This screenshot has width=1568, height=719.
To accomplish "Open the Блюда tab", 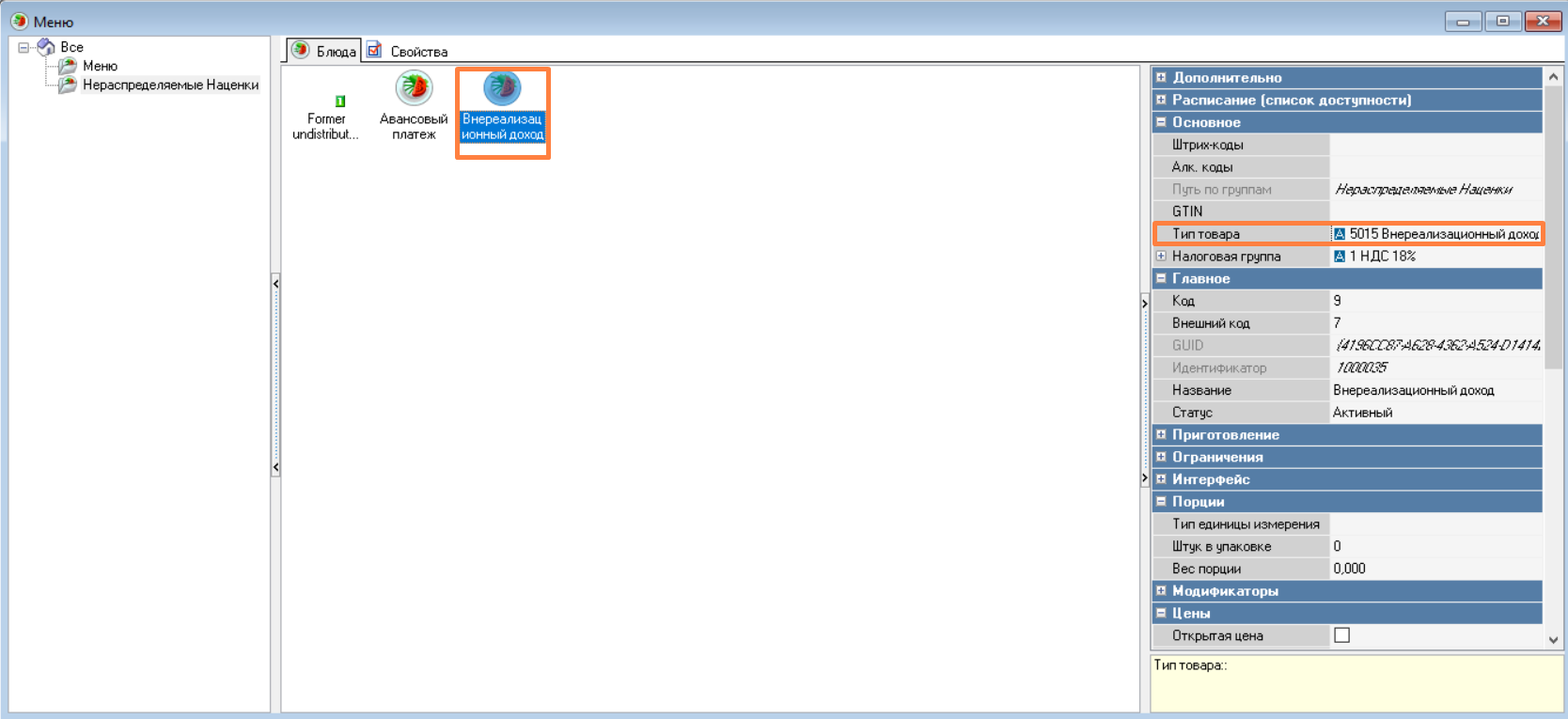I will [324, 51].
